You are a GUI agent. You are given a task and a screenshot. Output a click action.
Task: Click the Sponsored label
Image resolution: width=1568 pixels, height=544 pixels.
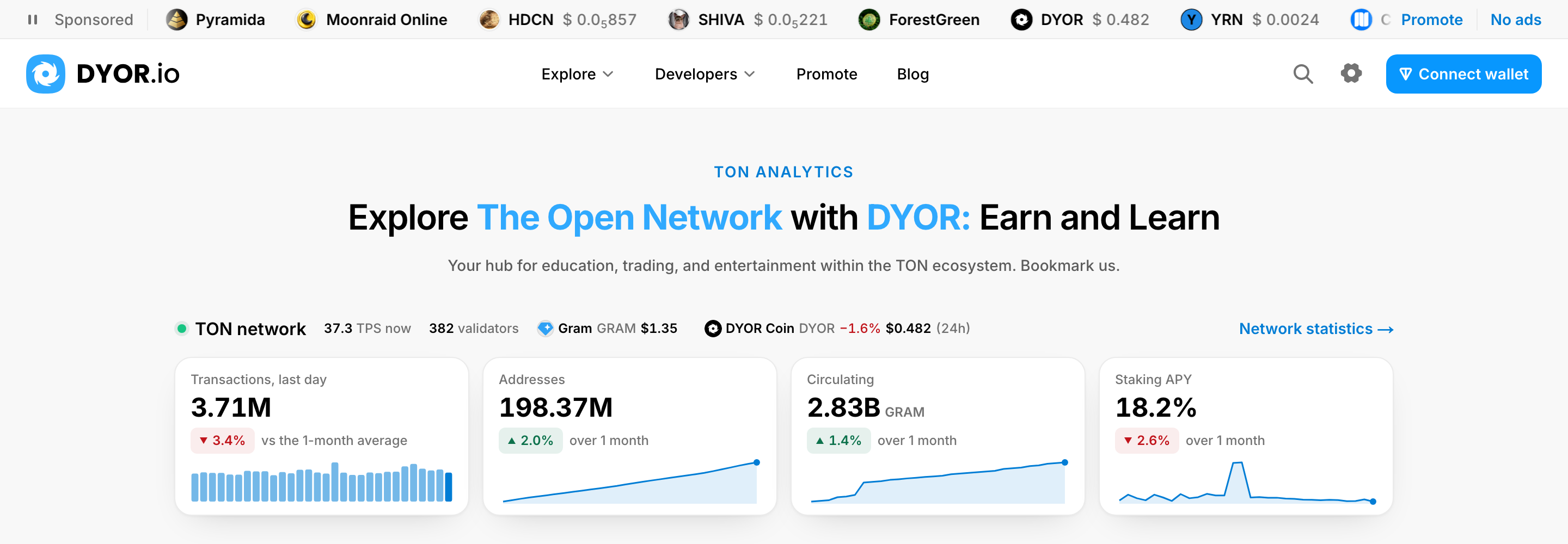[93, 20]
